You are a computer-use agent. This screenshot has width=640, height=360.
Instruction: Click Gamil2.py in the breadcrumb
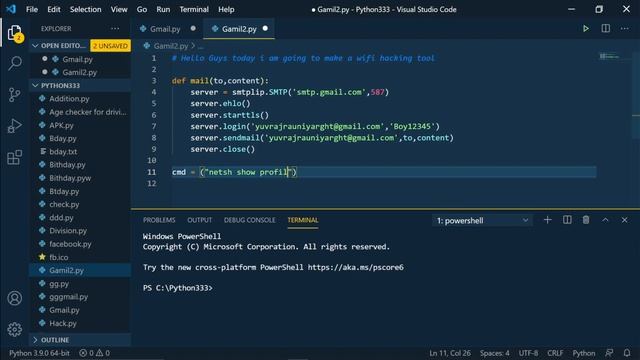coord(171,46)
